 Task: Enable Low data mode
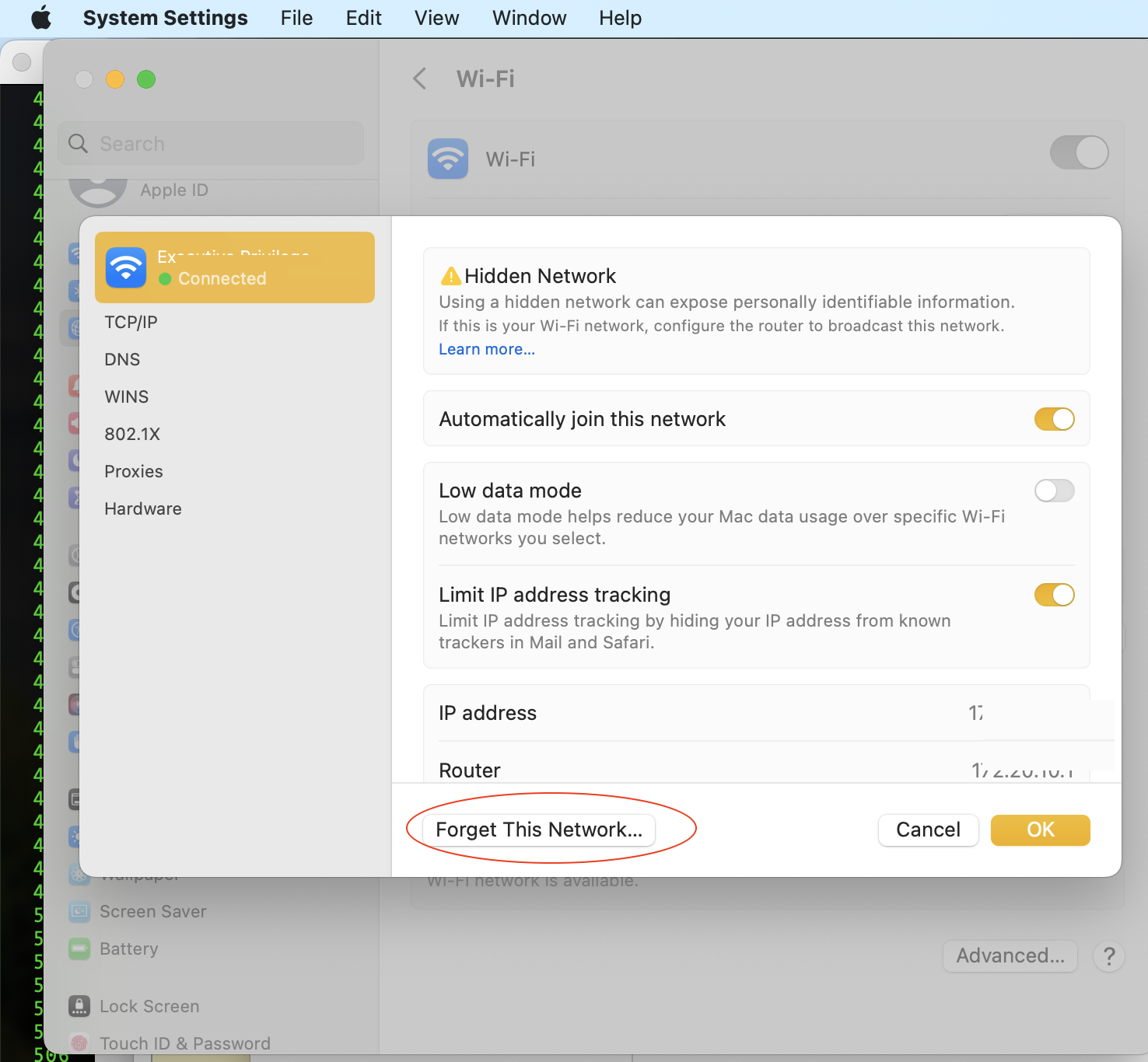[1054, 491]
